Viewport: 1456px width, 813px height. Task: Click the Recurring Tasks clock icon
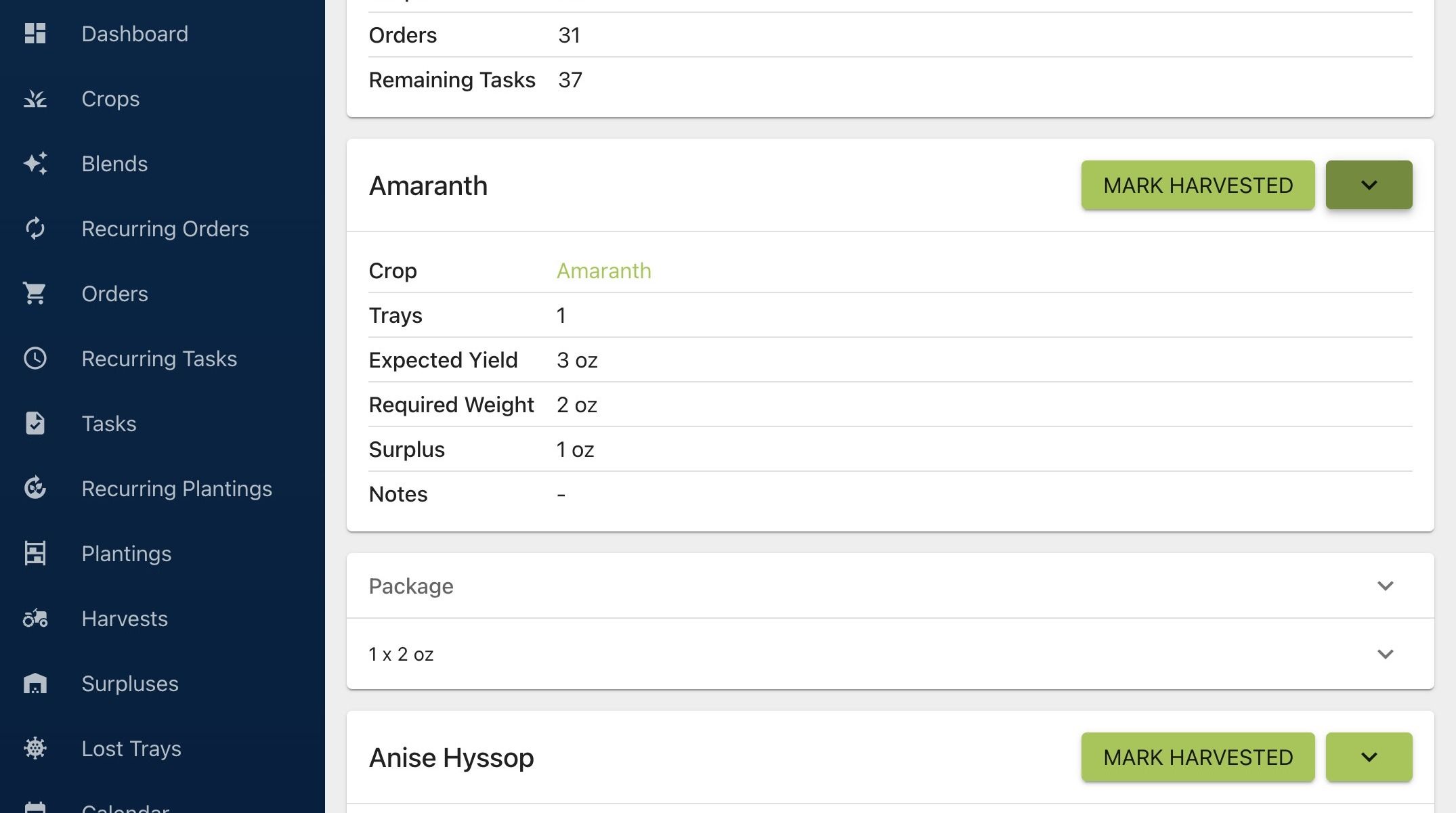(x=35, y=359)
